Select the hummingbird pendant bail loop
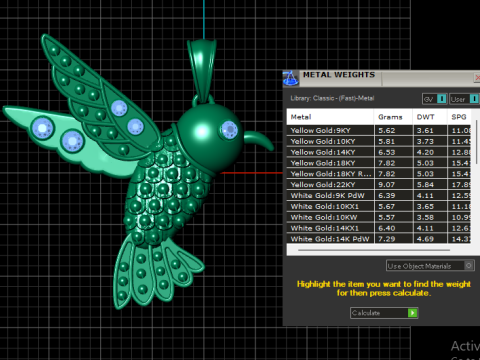 click(202, 71)
